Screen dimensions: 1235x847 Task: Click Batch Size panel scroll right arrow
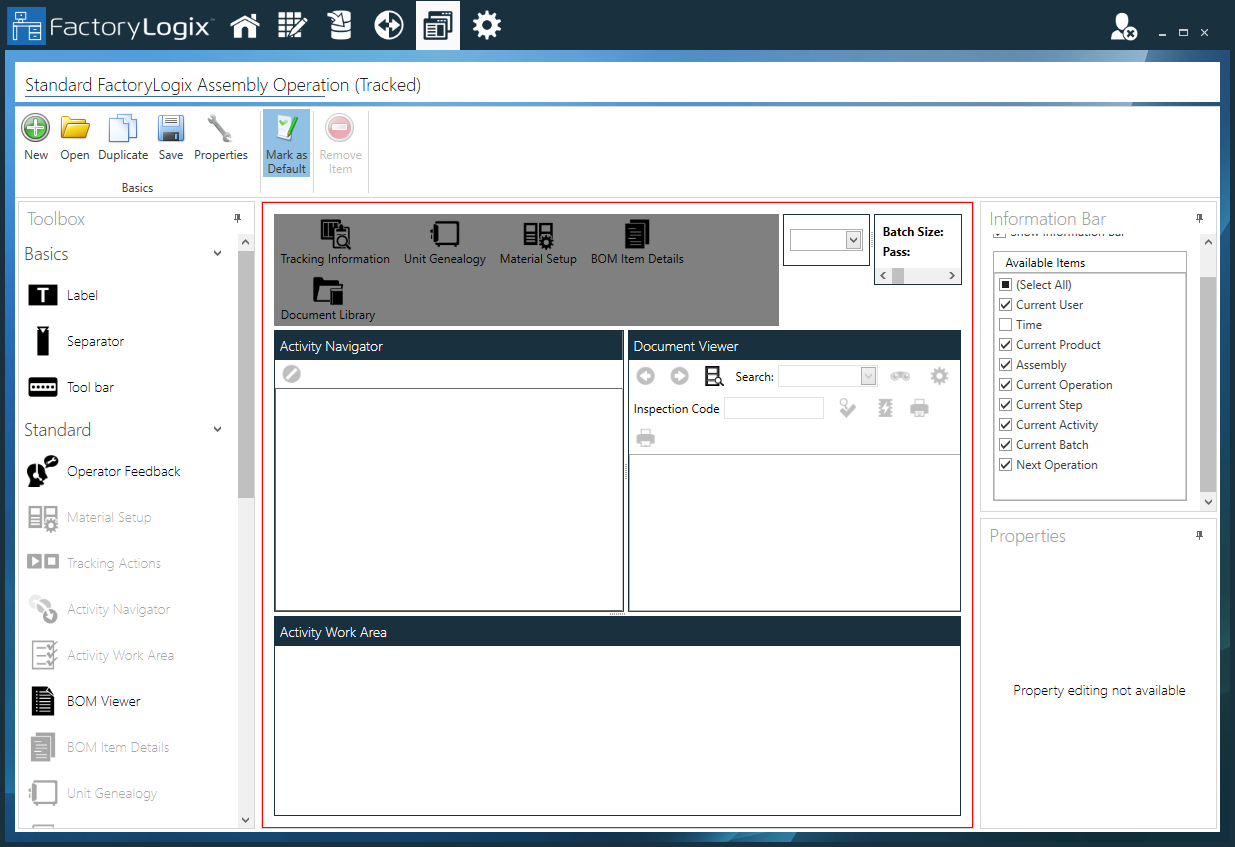[952, 276]
